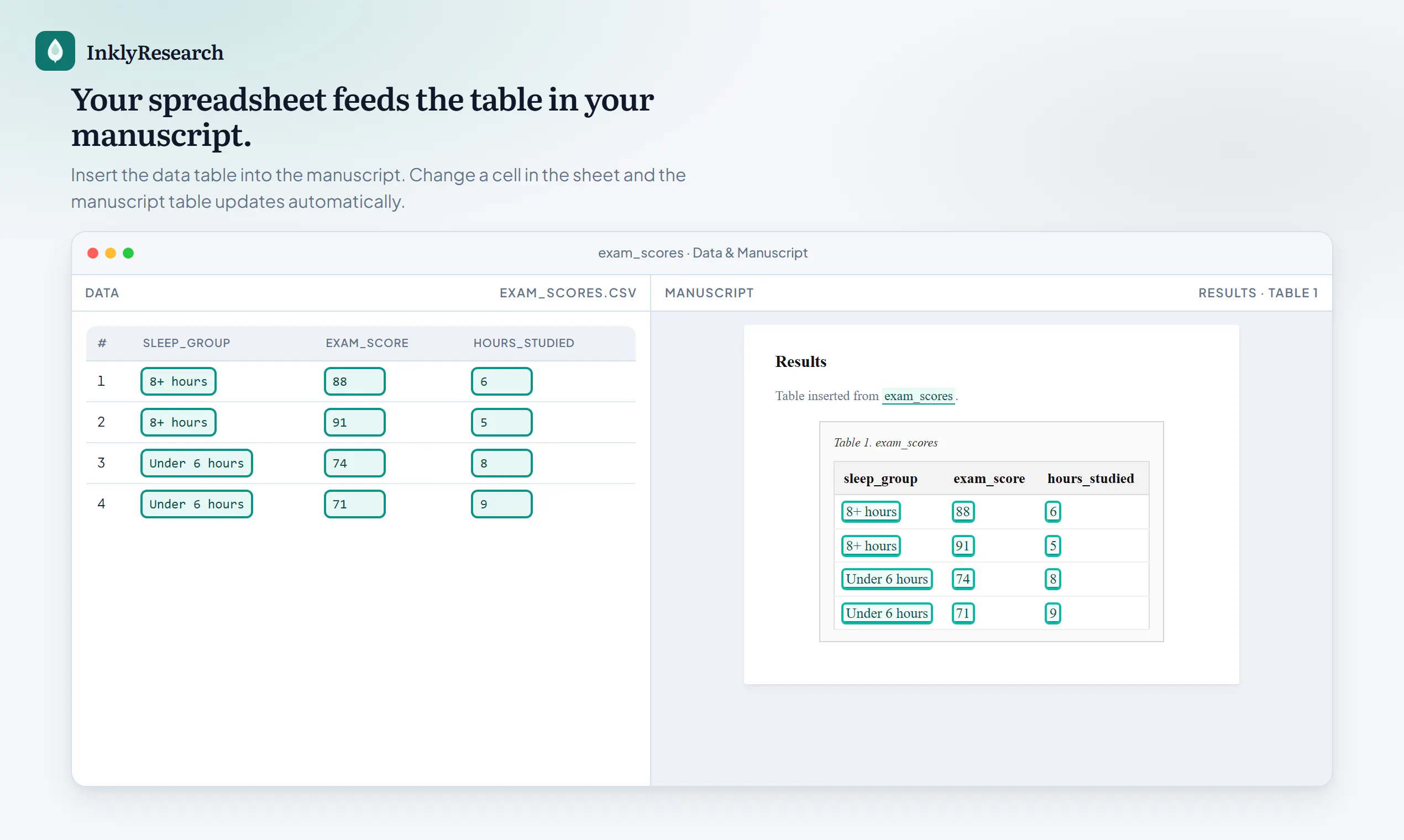Click row number 3 in data sheet
Viewport: 1404px width, 840px height.
coord(101,463)
